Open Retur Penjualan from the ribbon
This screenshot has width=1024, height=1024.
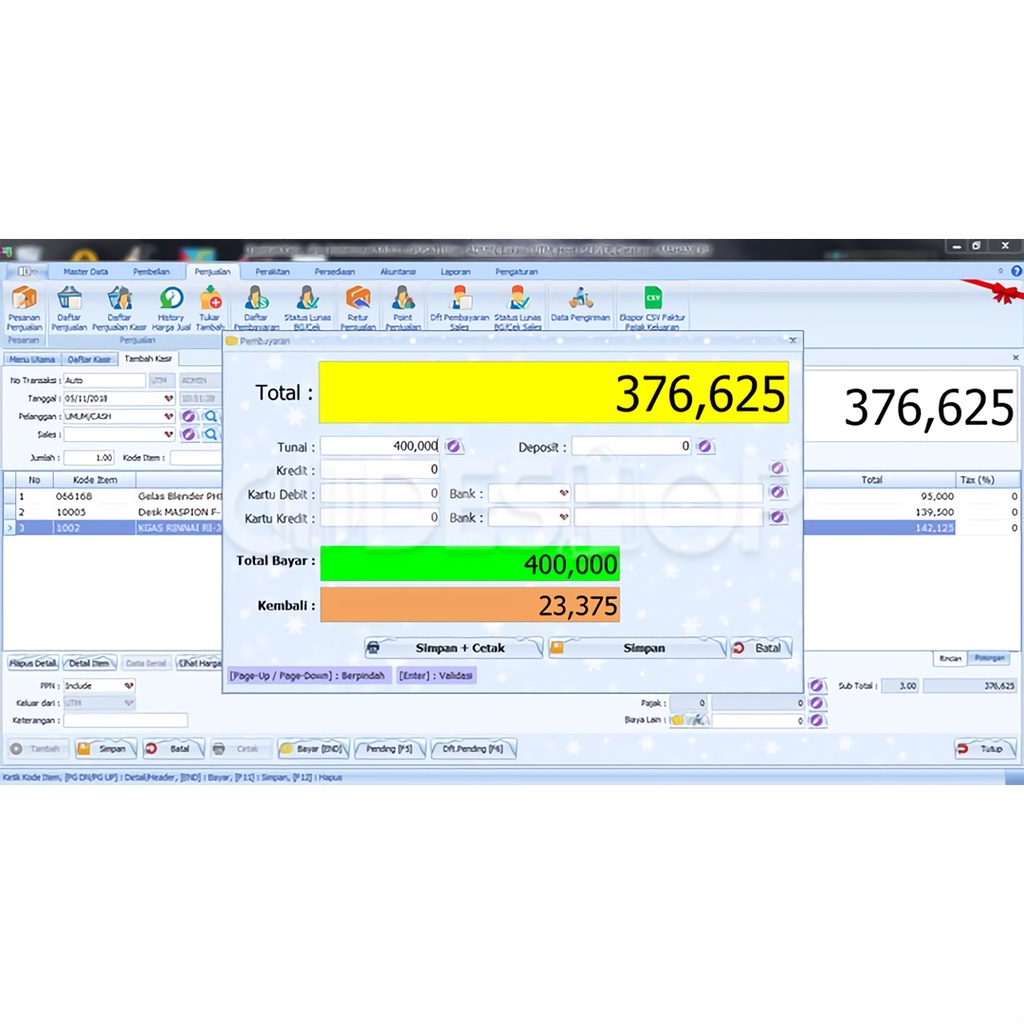(357, 299)
